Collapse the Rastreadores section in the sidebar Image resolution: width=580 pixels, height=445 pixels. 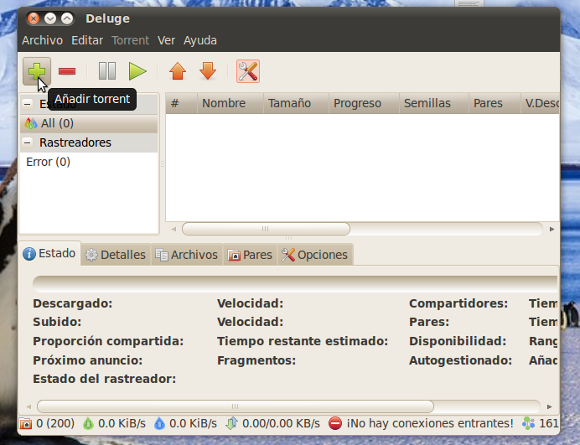pos(27,142)
